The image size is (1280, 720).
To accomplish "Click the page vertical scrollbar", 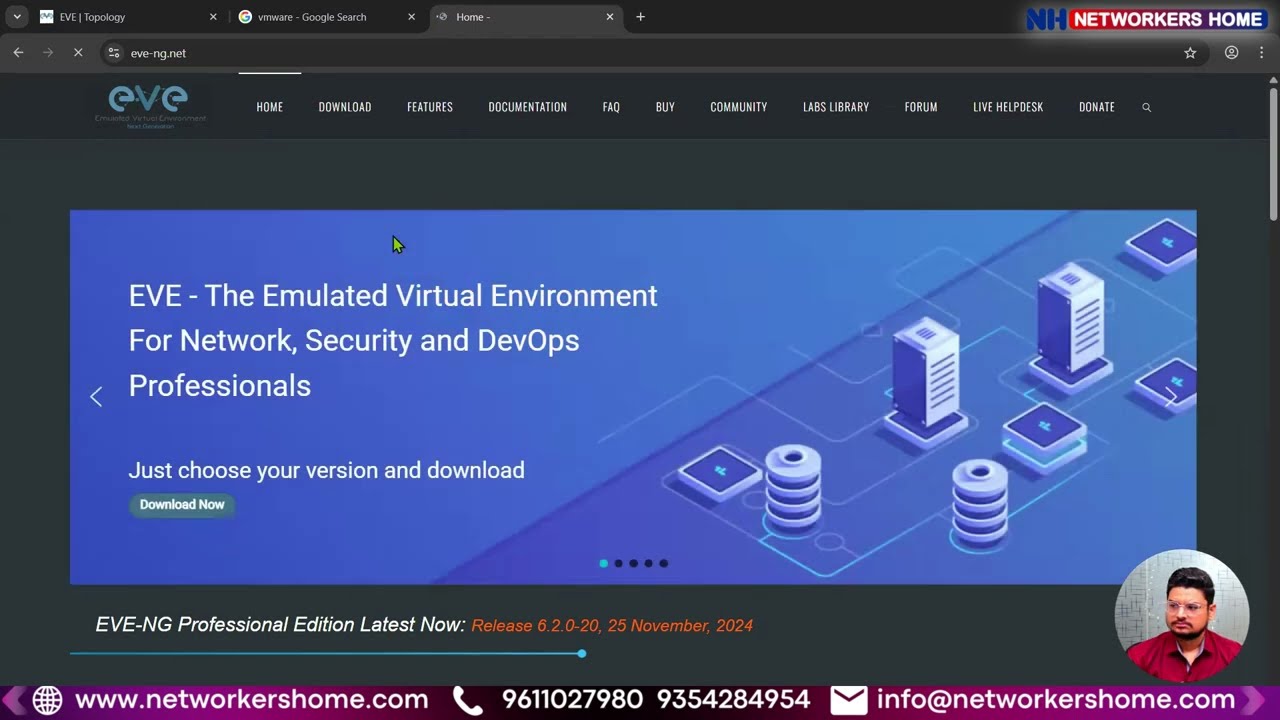I will click(1273, 155).
